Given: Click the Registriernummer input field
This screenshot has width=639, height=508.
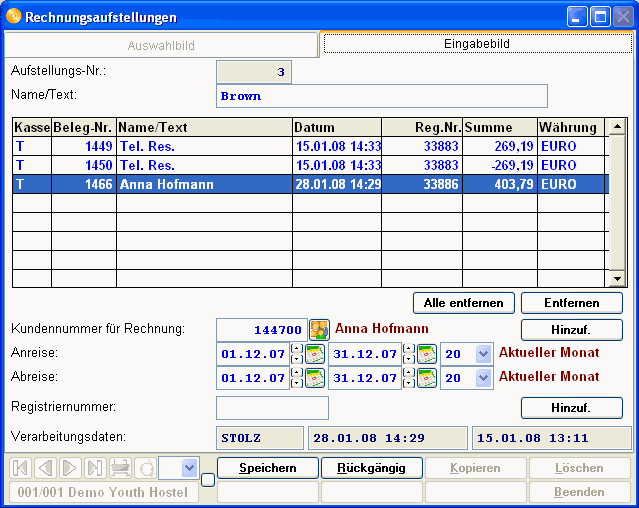Looking at the screenshot, I should tap(272, 408).
